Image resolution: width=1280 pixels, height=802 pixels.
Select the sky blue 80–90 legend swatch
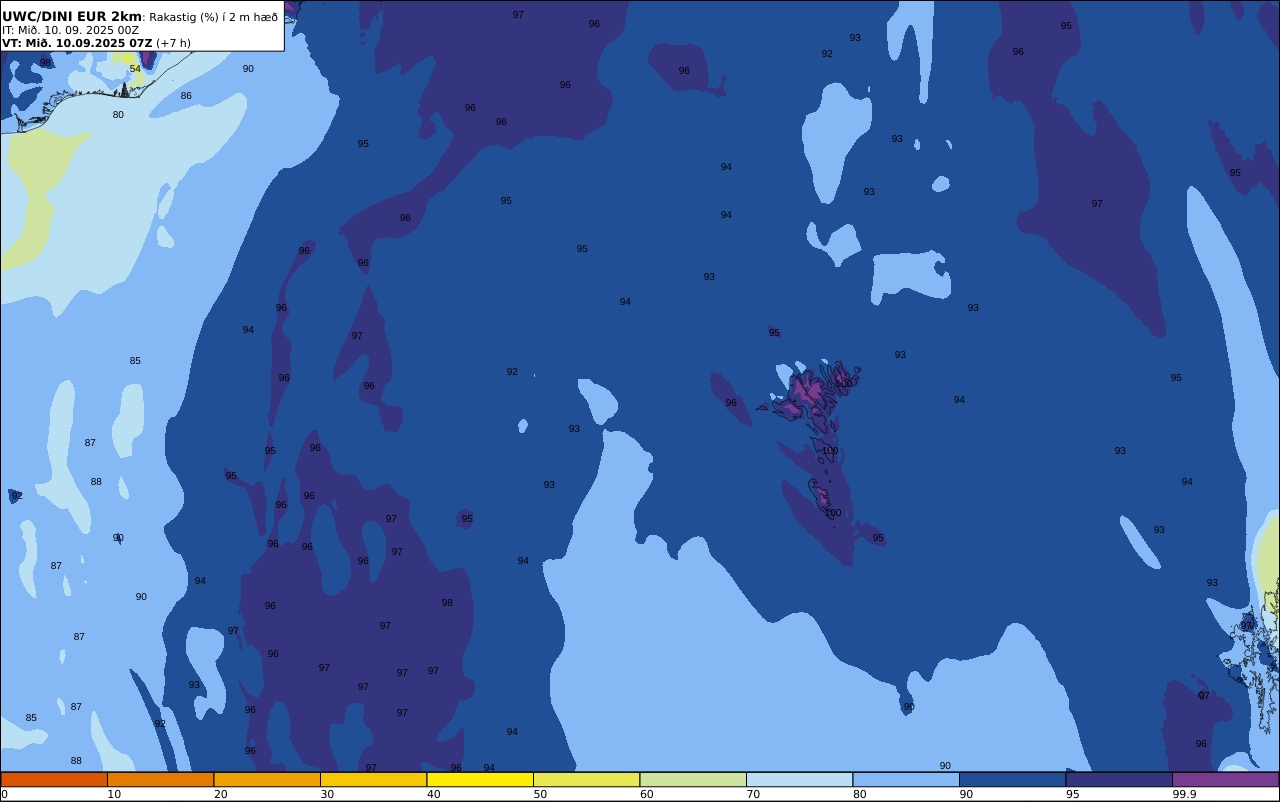[906, 779]
